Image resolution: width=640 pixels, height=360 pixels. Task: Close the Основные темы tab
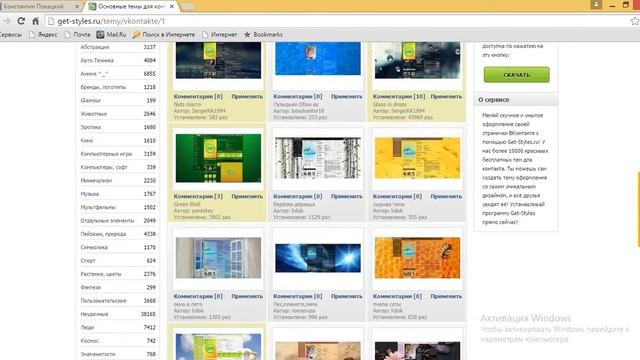[172, 7]
